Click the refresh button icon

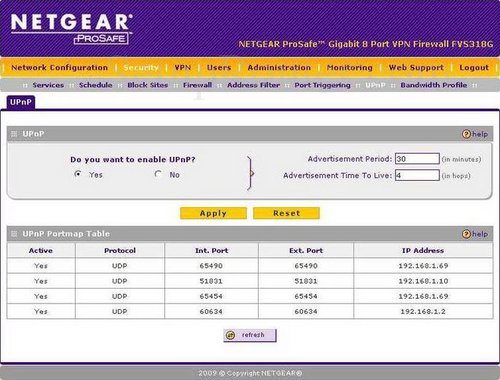click(230, 335)
